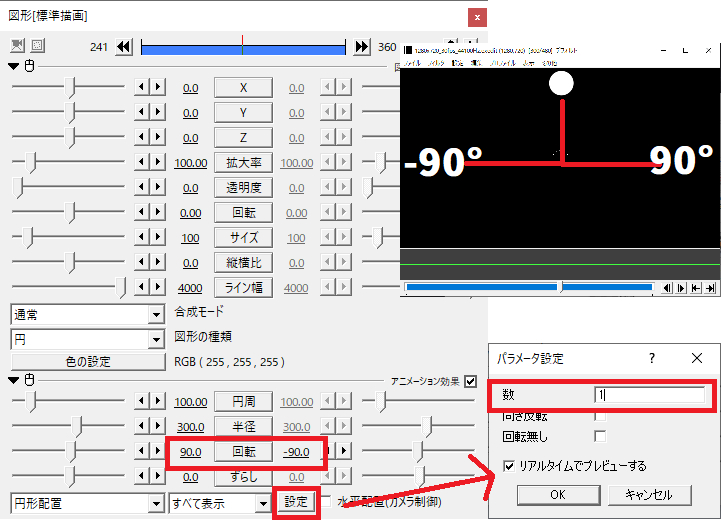Jump to the next object via the double-right arrow

[362, 47]
